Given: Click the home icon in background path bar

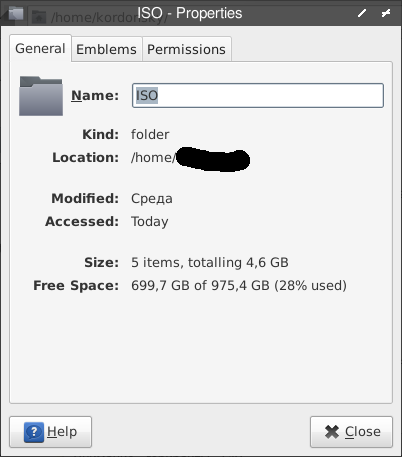Looking at the screenshot, I should [x=39, y=17].
